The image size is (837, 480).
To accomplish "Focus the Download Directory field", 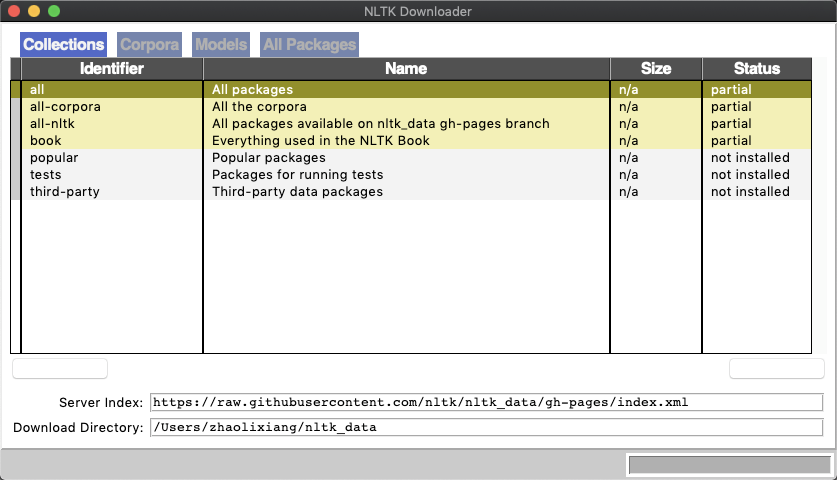I will [x=486, y=427].
